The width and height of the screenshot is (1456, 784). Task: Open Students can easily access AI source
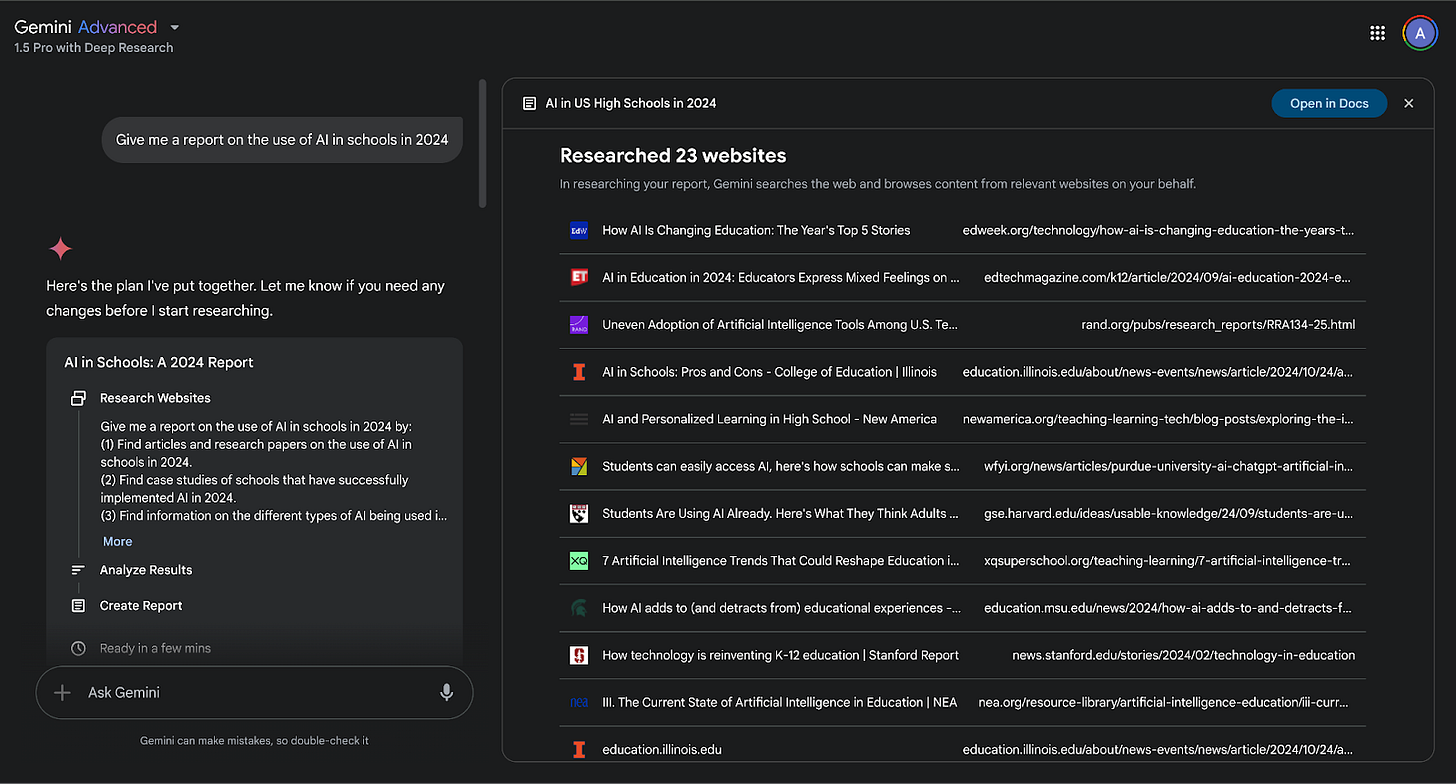point(780,466)
